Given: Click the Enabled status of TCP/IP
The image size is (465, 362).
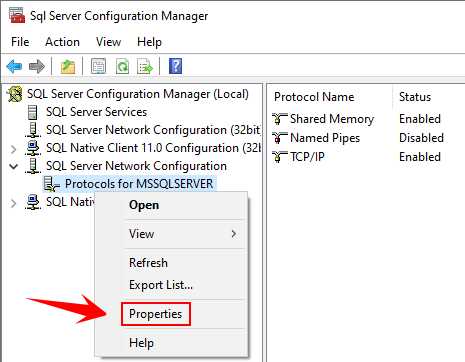Looking at the screenshot, I should (x=420, y=157).
